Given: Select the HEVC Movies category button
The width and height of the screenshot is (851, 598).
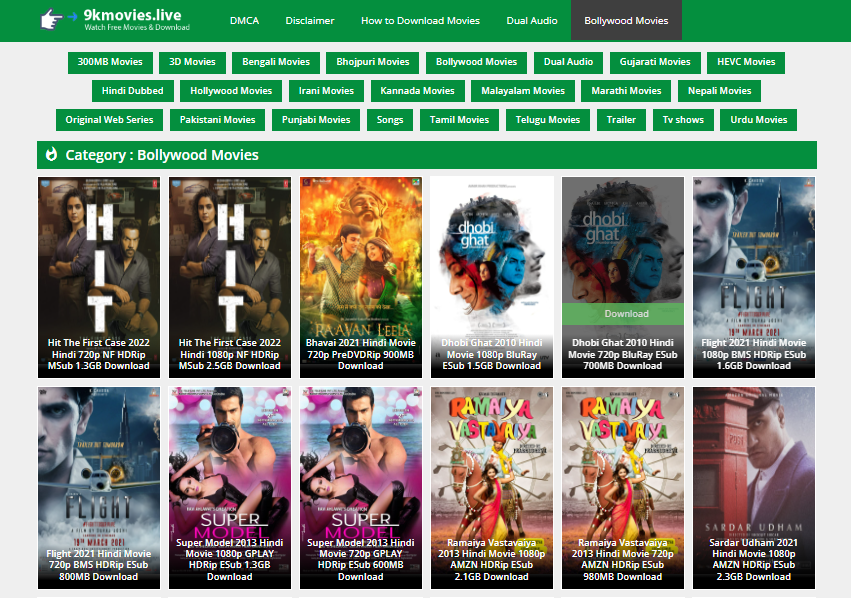Looking at the screenshot, I should [746, 62].
